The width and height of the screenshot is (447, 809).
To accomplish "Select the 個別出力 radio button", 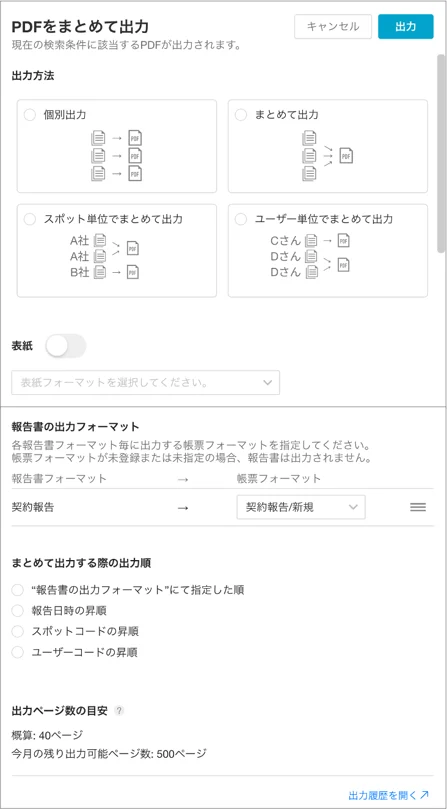I will (30, 115).
